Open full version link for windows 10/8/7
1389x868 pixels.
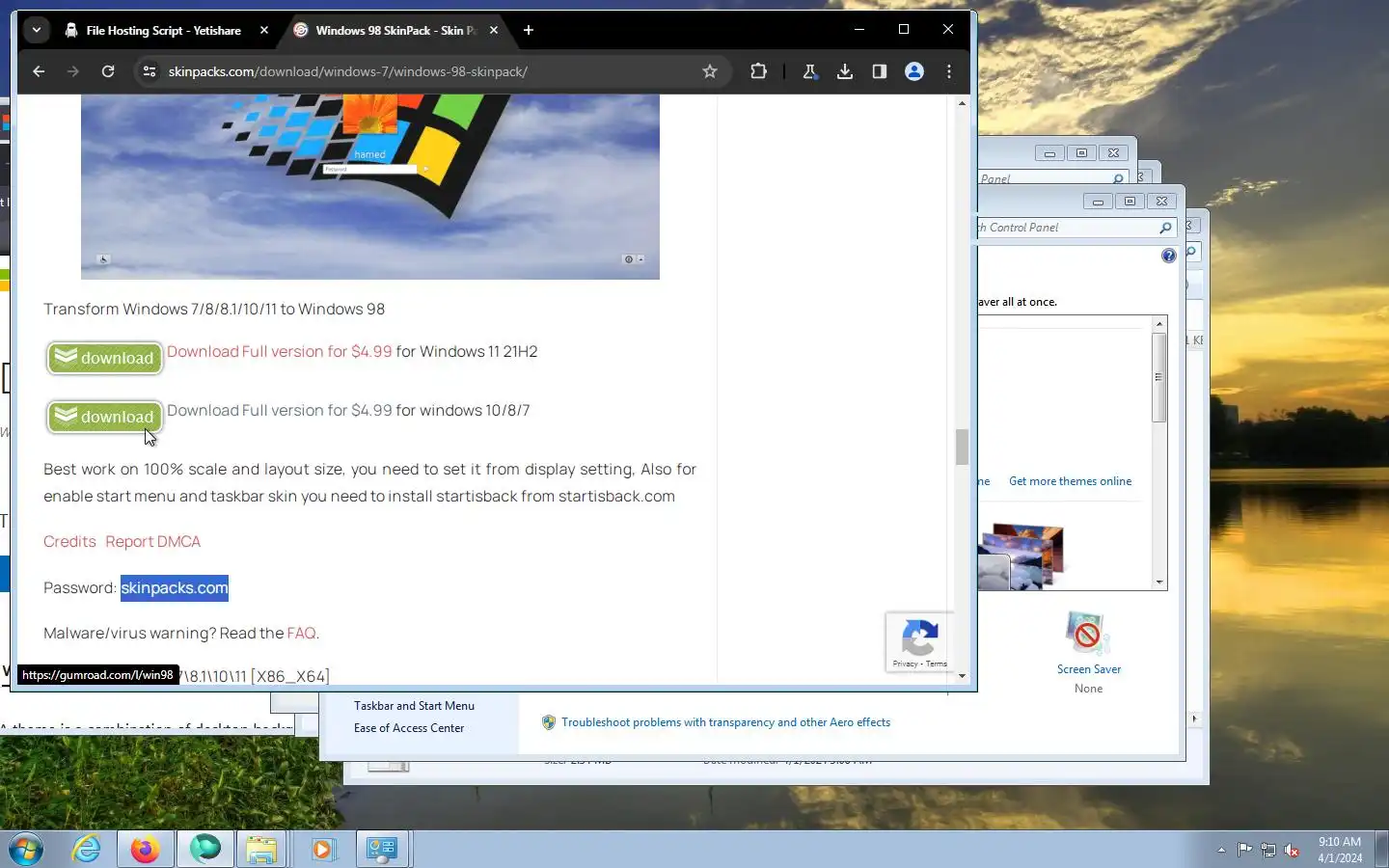click(x=280, y=411)
